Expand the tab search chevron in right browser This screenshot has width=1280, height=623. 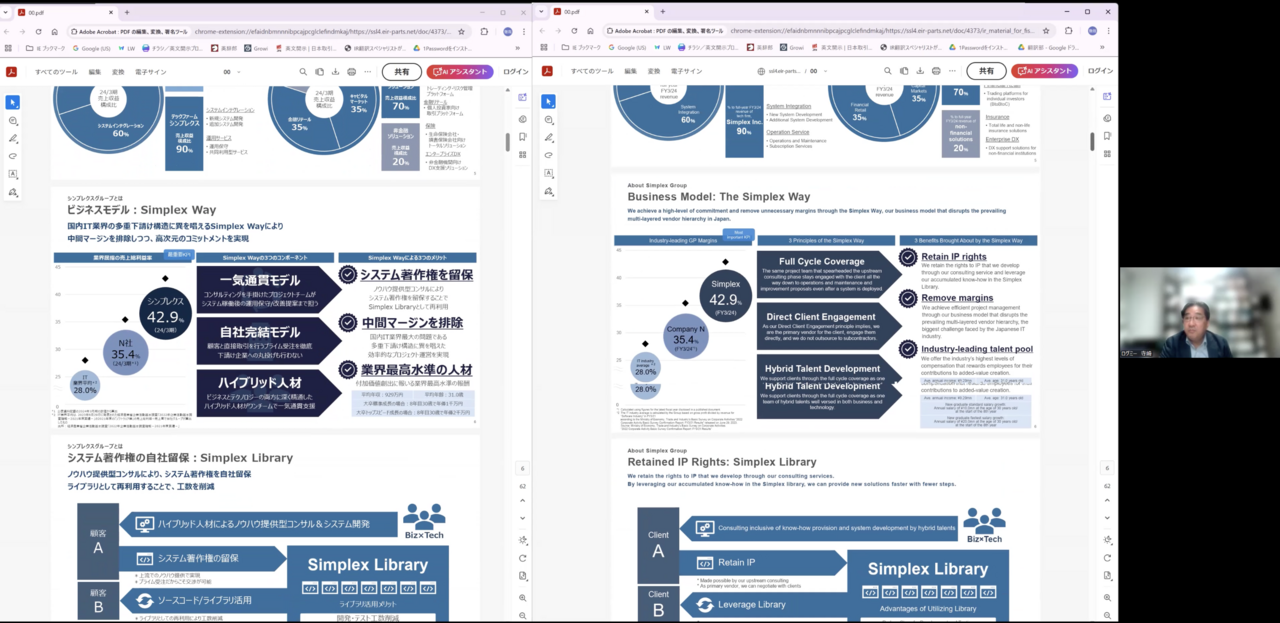coord(543,12)
